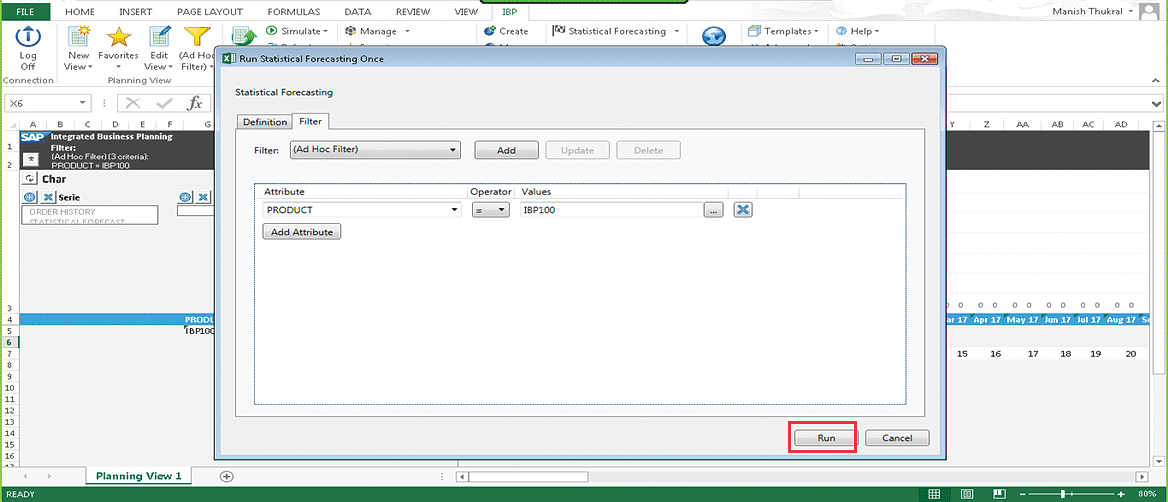The height and width of the screenshot is (502, 1168).
Task: Open the equals operator dropdown
Action: tap(490, 211)
